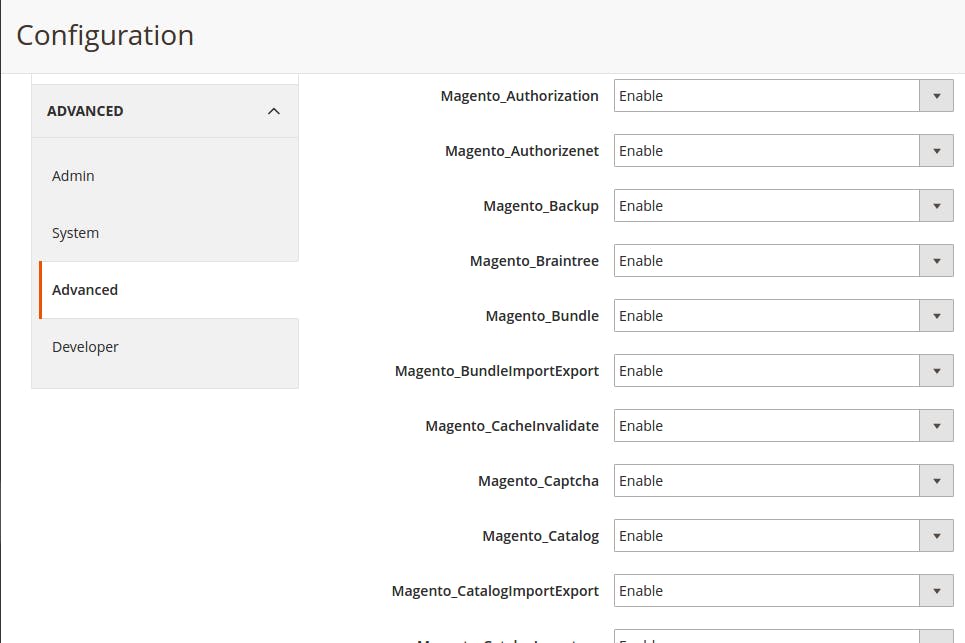Open Magento_Backup Enable dropdown
Image resolution: width=965 pixels, height=643 pixels.
click(x=783, y=206)
